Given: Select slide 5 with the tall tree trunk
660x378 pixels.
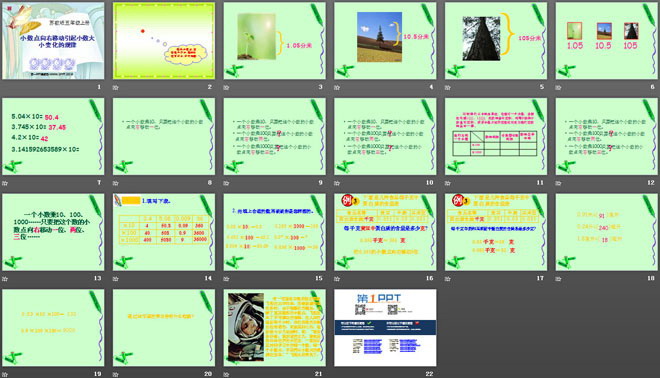Looking at the screenshot, I should 496,40.
